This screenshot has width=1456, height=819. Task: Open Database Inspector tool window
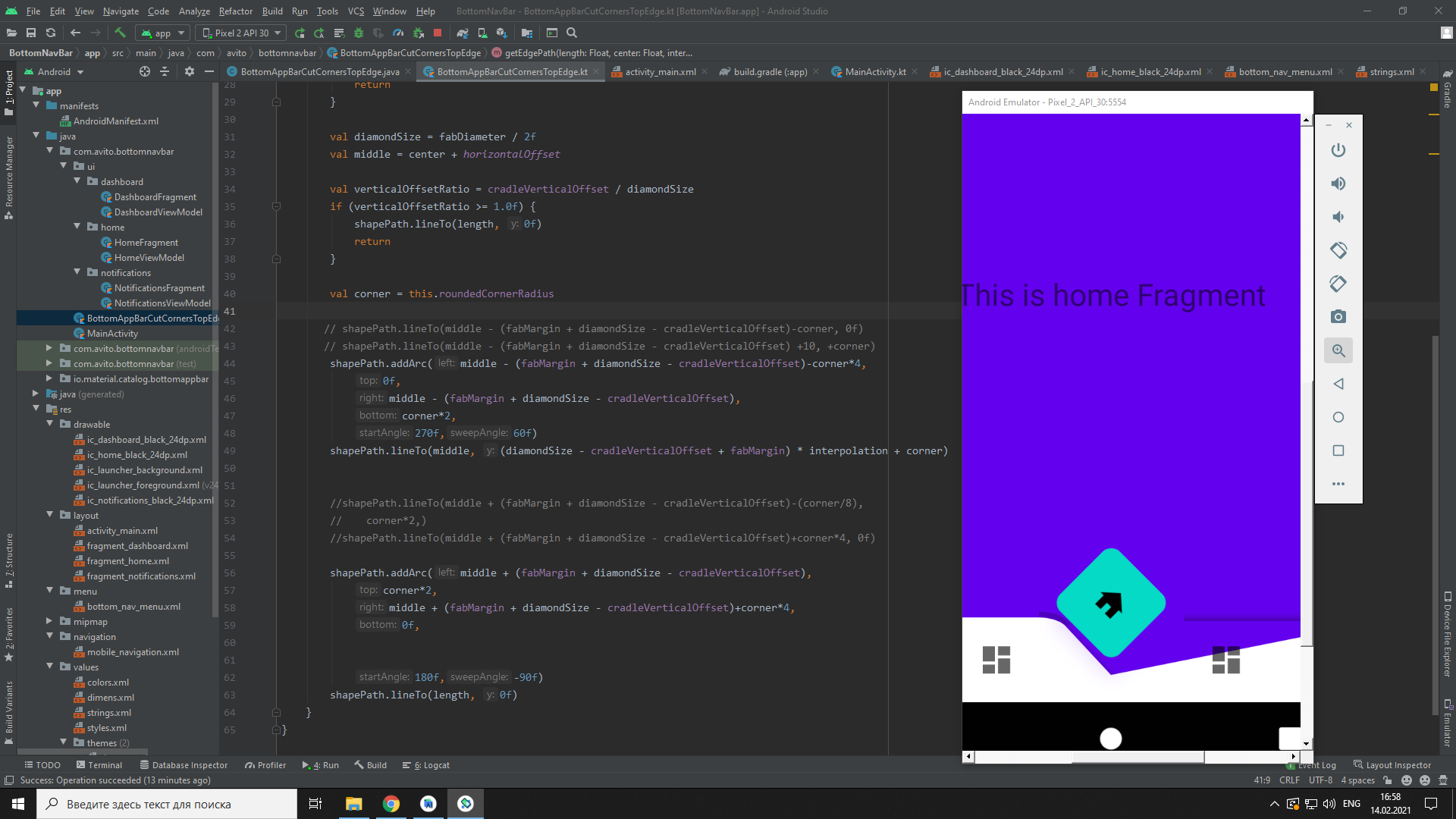point(184,765)
